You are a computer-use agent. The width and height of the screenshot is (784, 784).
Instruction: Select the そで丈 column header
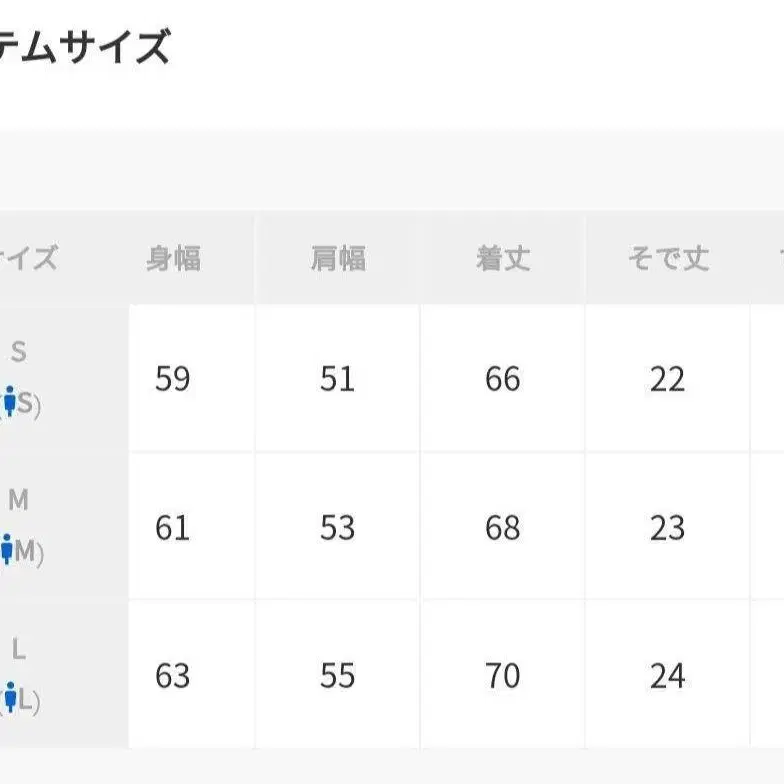click(668, 258)
